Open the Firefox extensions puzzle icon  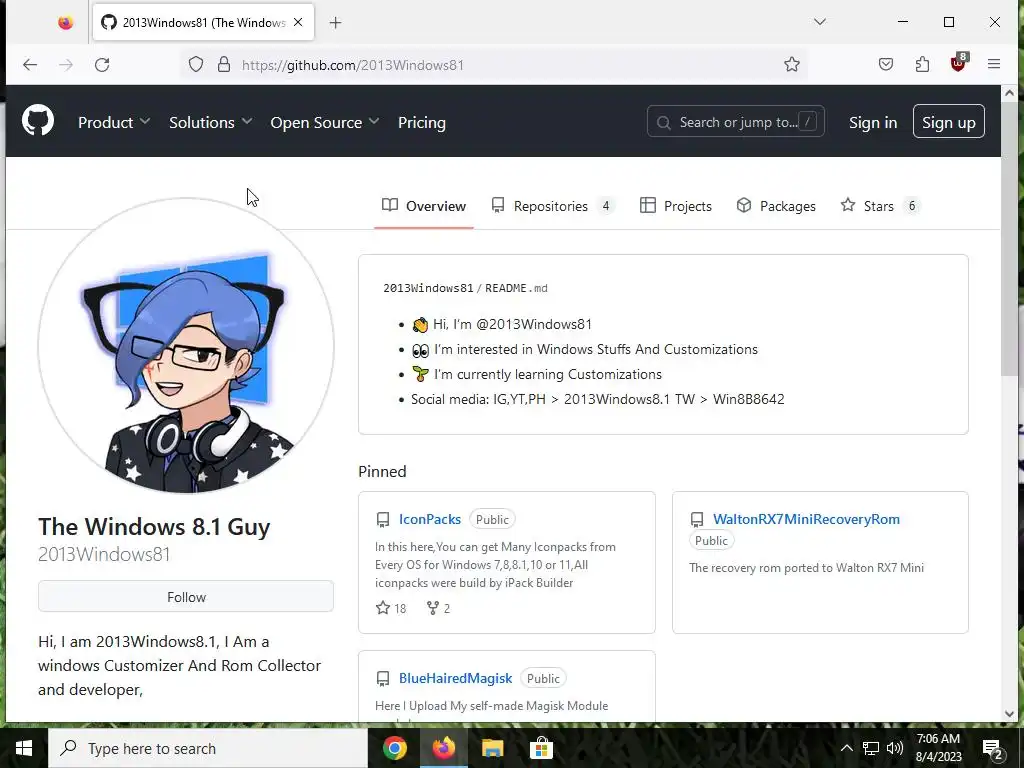(x=922, y=65)
